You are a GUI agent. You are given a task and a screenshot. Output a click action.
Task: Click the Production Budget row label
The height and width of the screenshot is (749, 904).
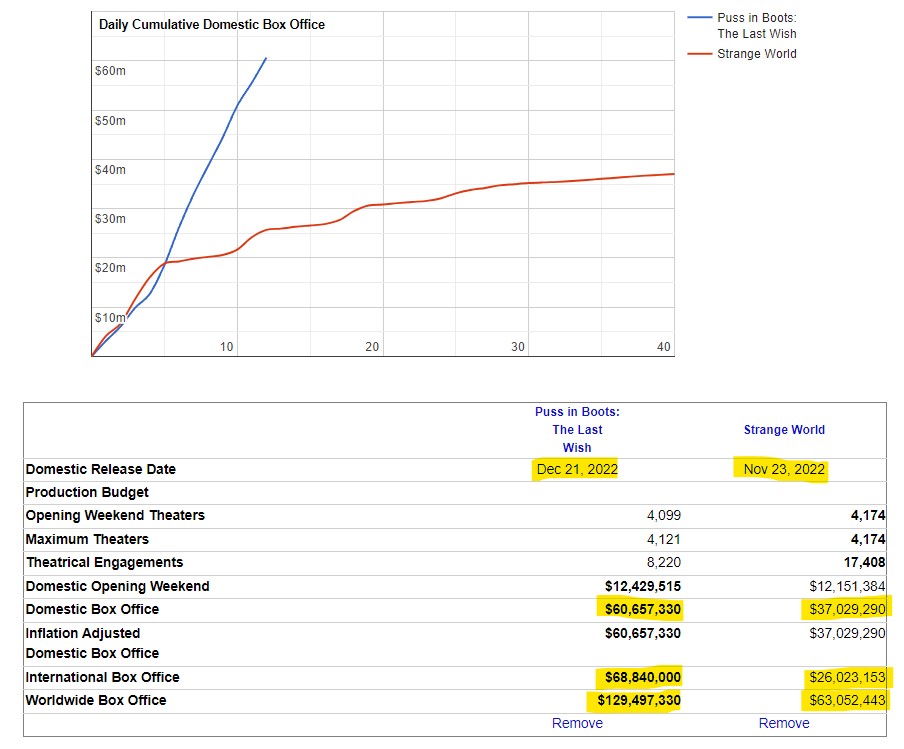point(87,492)
